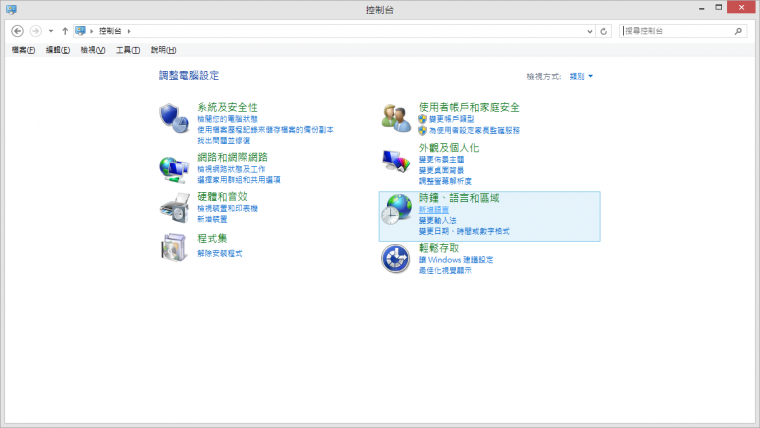This screenshot has width=760, height=428.
Task: Click the 變更帳戶類型 link
Action: (x=452, y=119)
